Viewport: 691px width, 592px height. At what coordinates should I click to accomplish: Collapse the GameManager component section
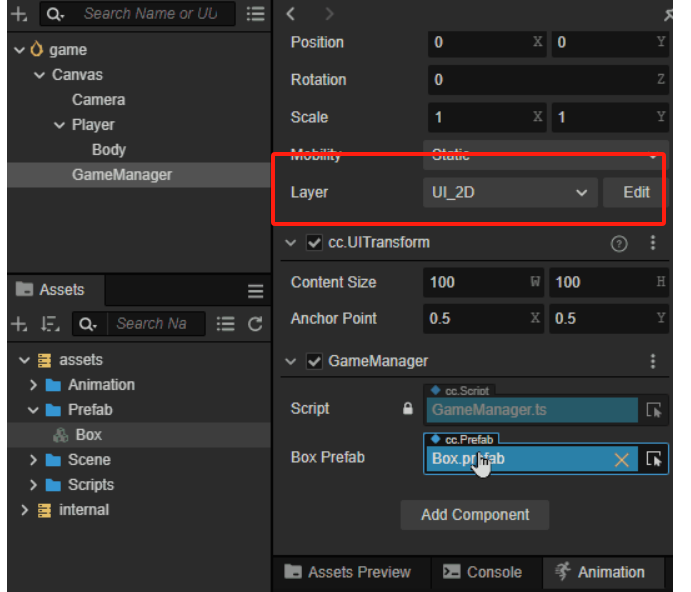290,361
